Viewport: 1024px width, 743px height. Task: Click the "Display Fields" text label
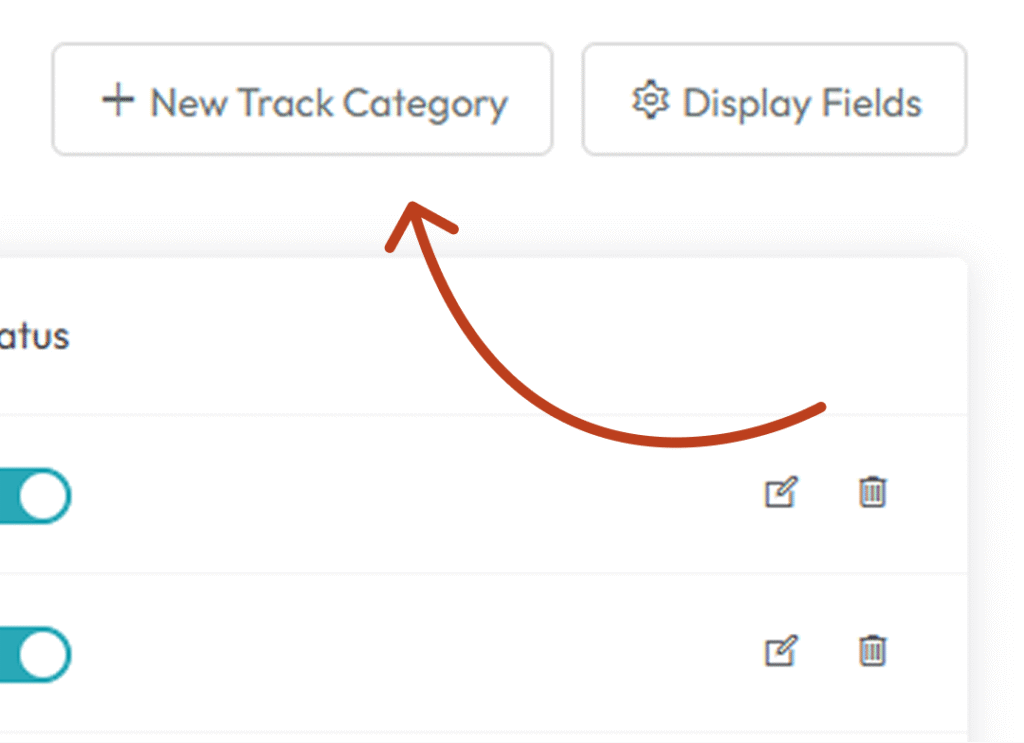(802, 103)
